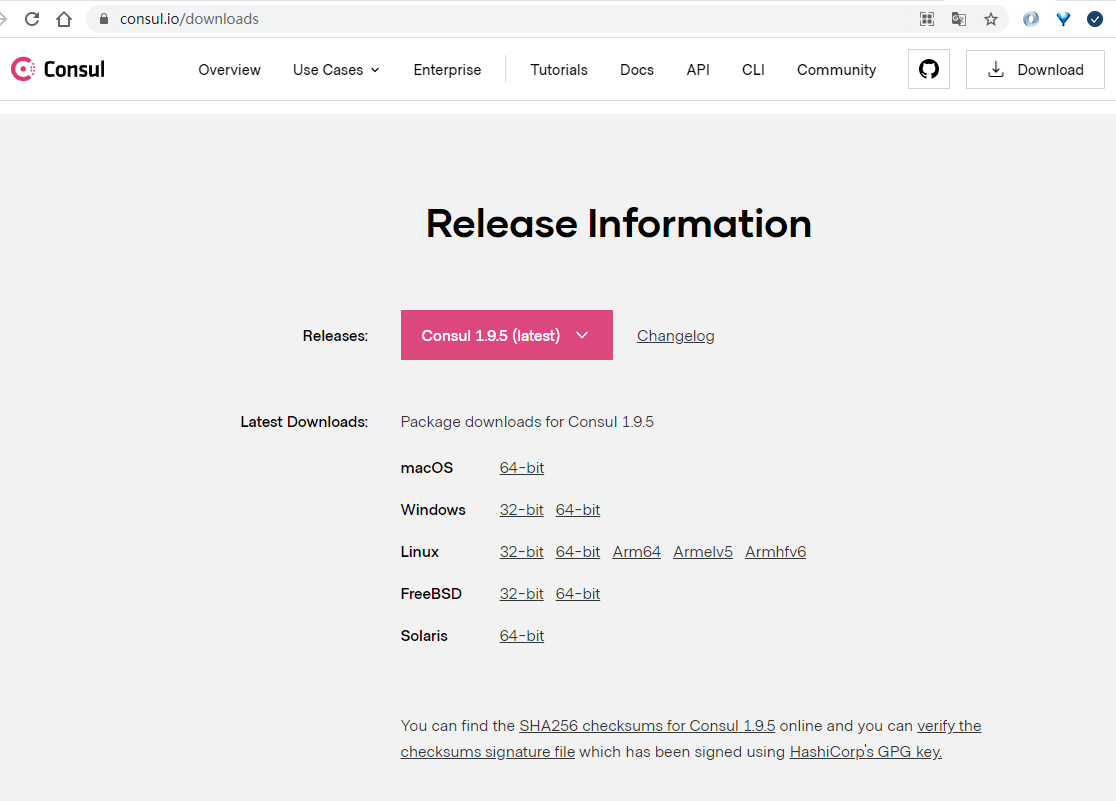Download FreeBSD 64-bit package
This screenshot has width=1116, height=801.
(578, 594)
